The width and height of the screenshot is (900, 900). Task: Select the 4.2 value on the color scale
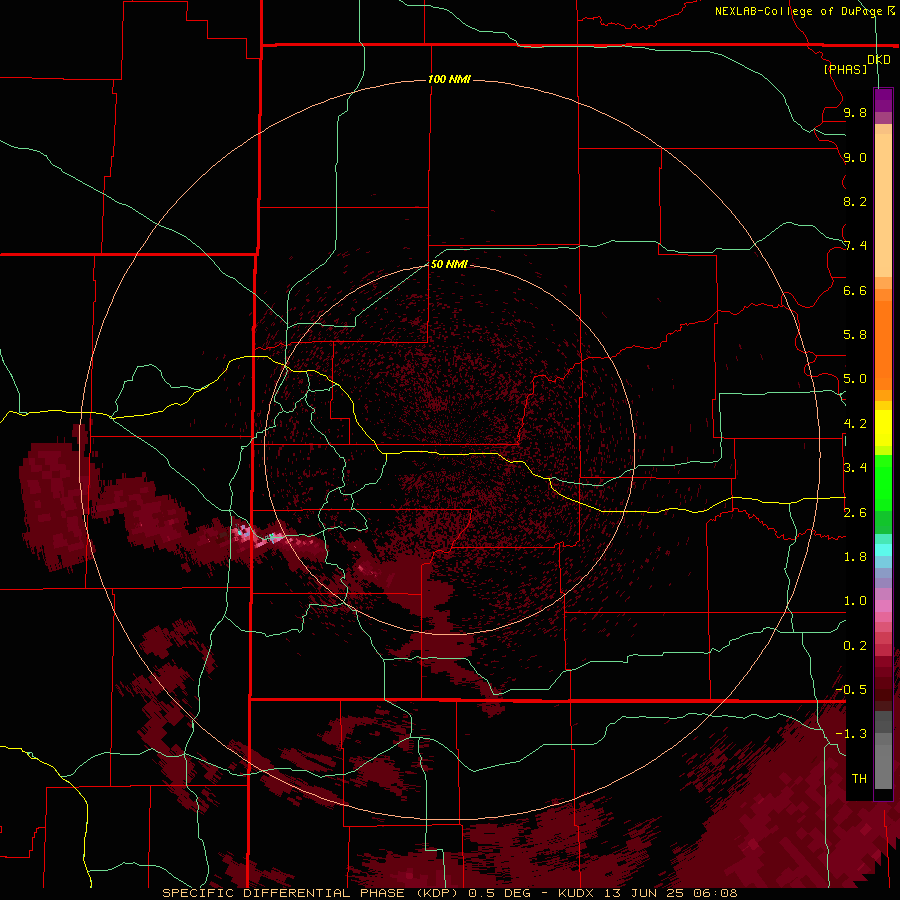tap(855, 424)
